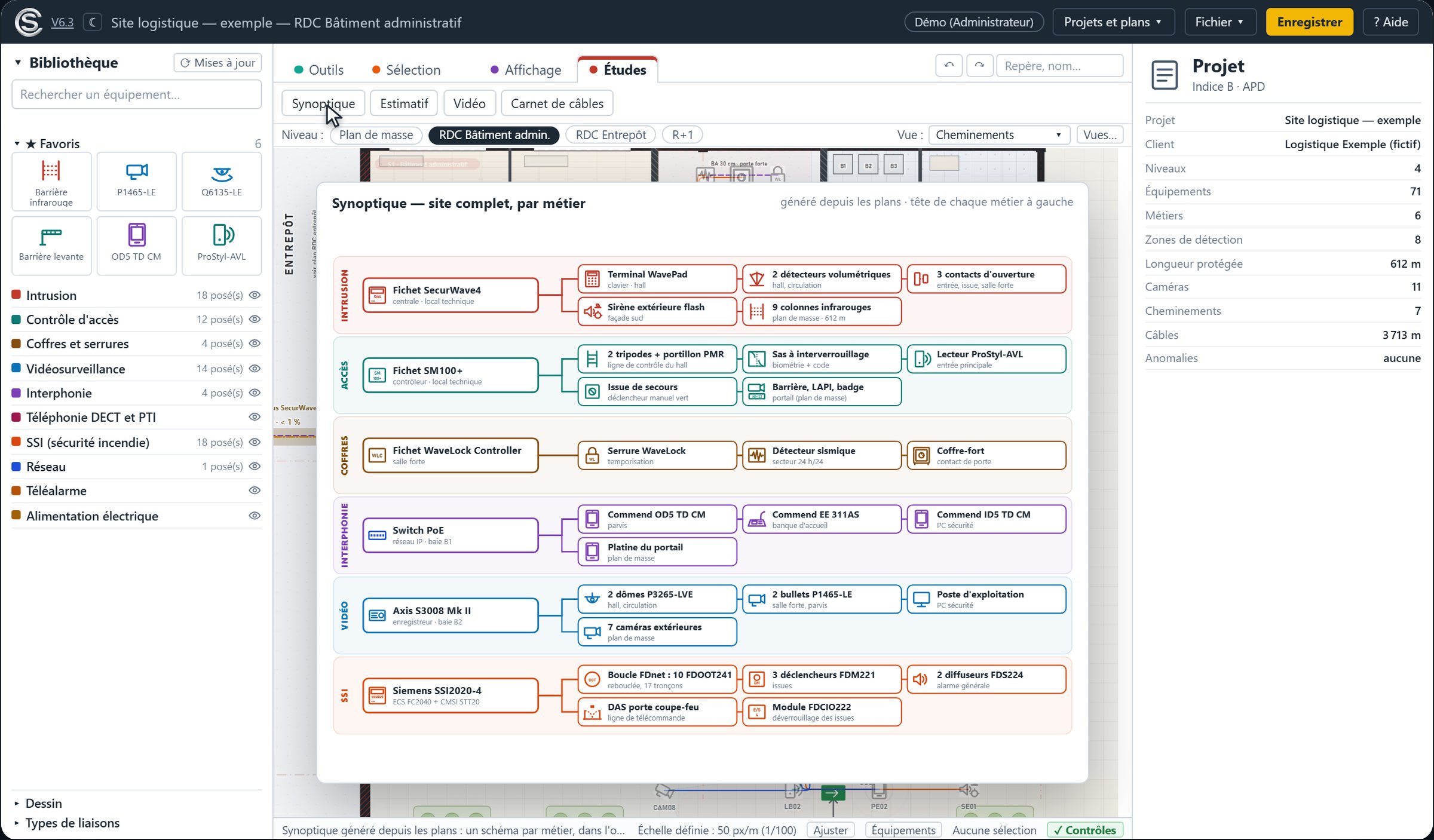Pick the P1465-LE camera favorite
1434x840 pixels.
click(x=136, y=181)
